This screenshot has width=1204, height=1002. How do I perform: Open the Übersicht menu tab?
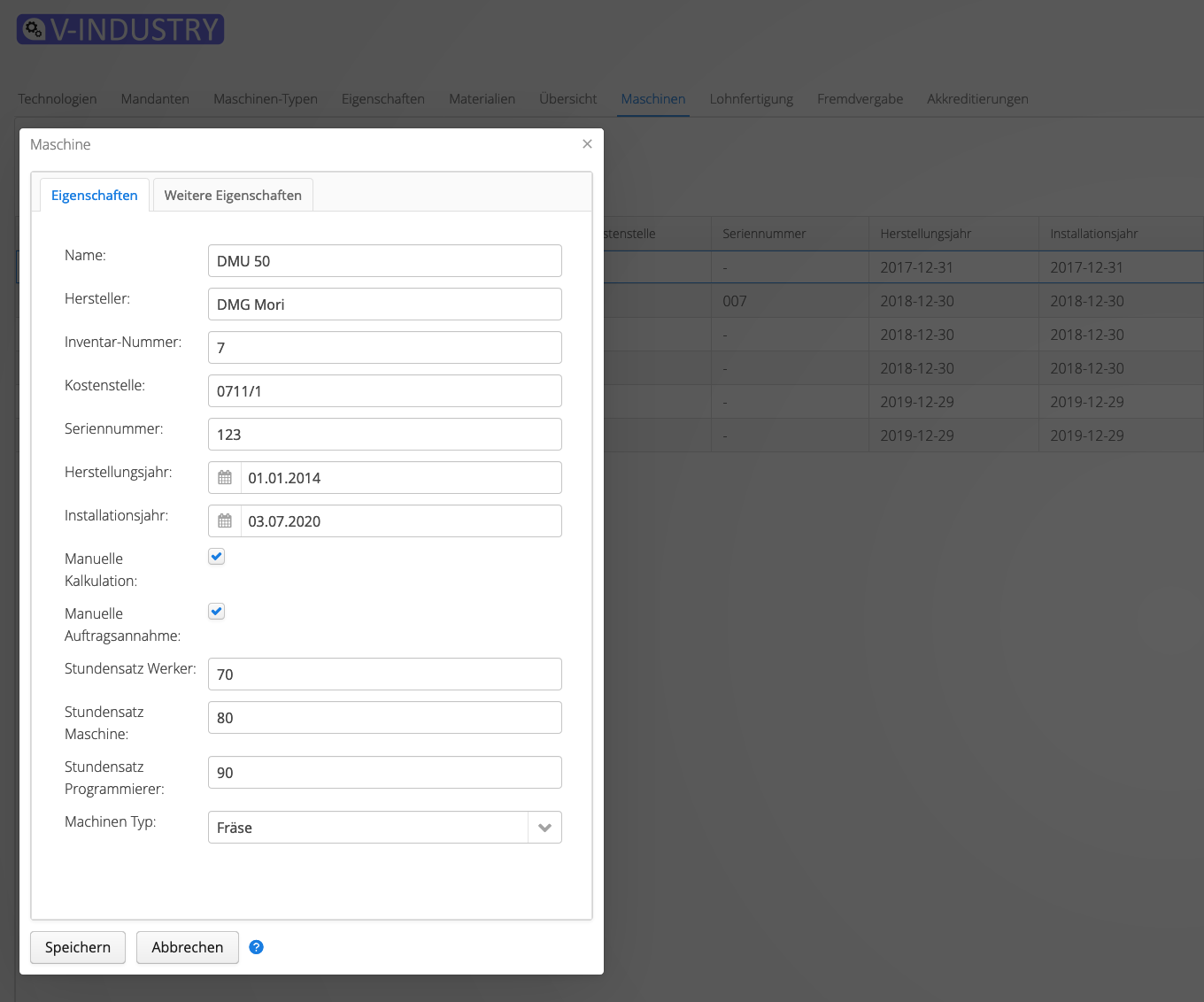[568, 99]
